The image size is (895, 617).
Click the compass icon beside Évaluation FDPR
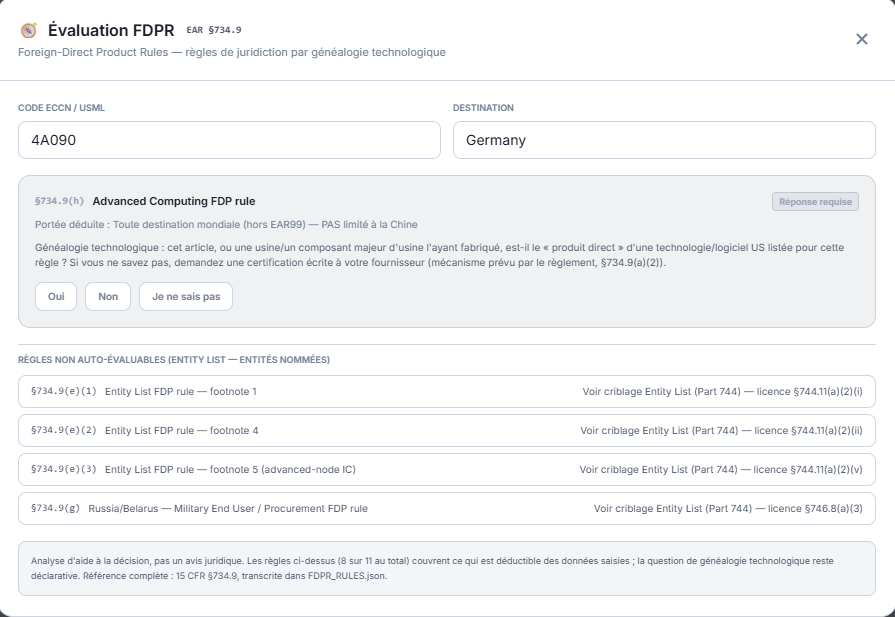pos(29,30)
